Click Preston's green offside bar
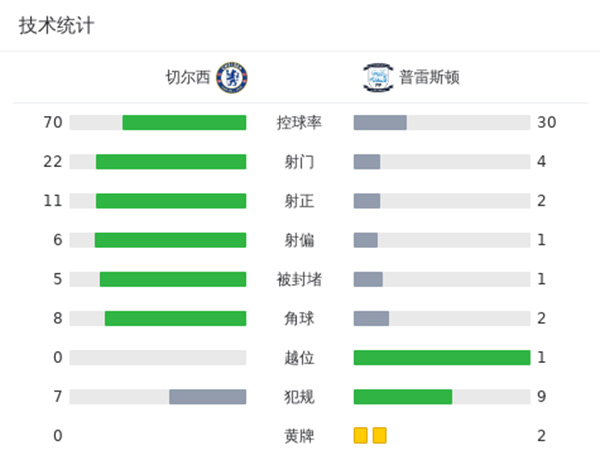 click(x=441, y=358)
